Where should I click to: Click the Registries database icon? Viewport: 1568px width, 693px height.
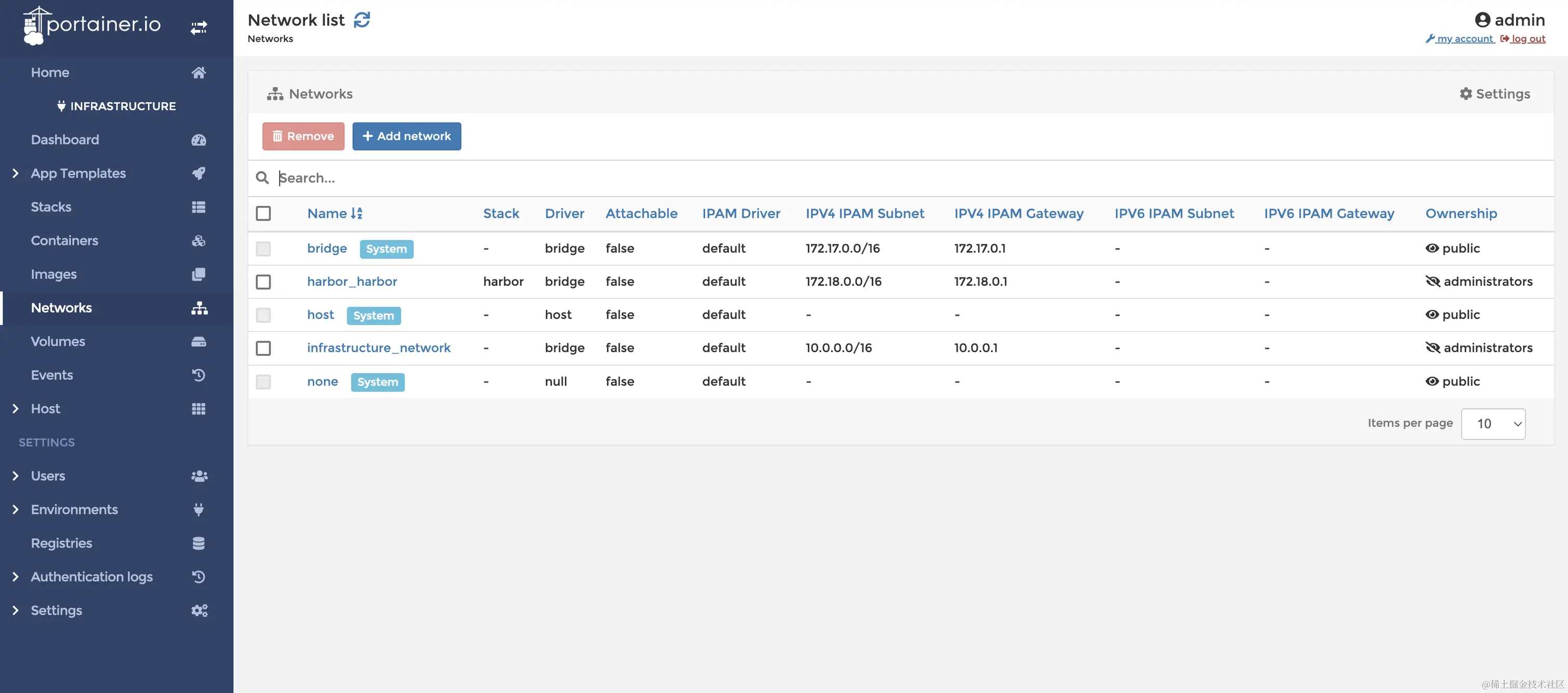click(x=199, y=543)
